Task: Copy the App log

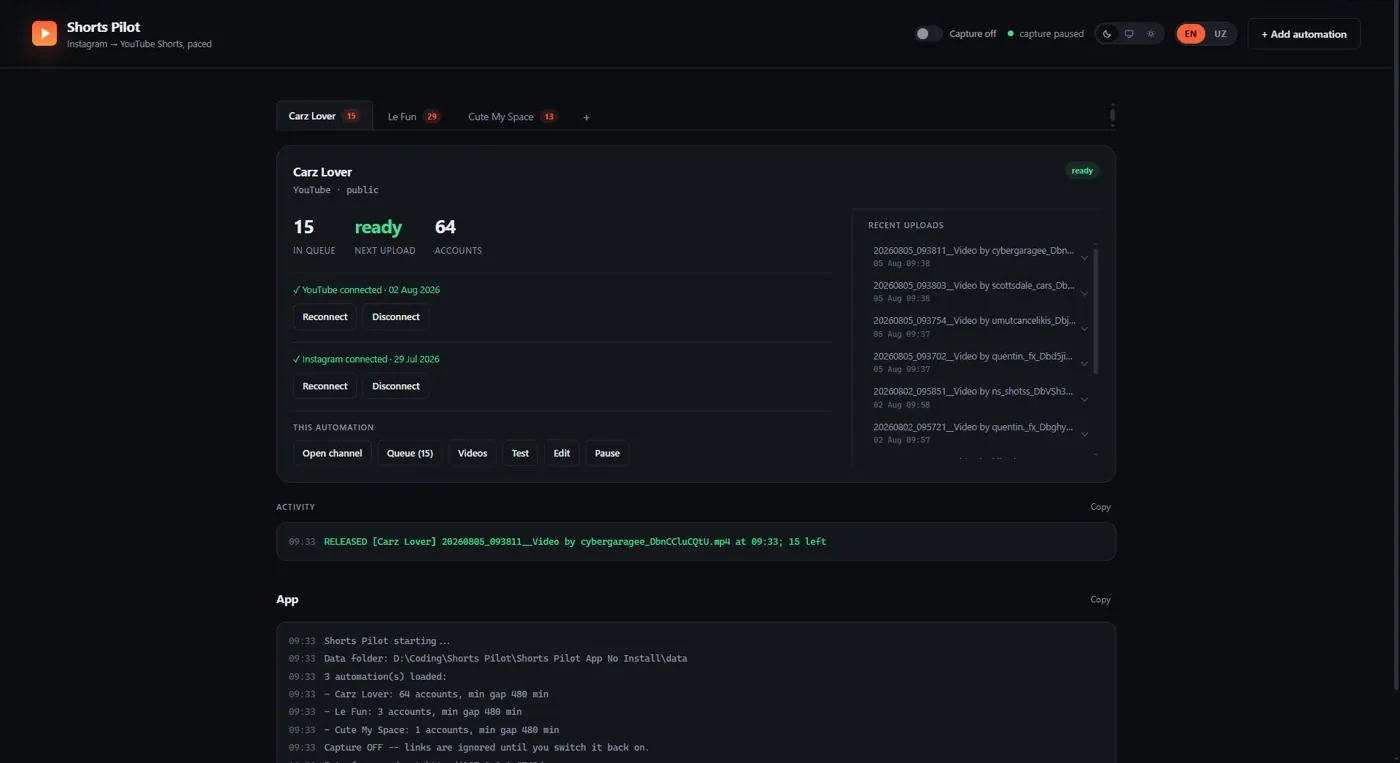Action: (x=1100, y=600)
